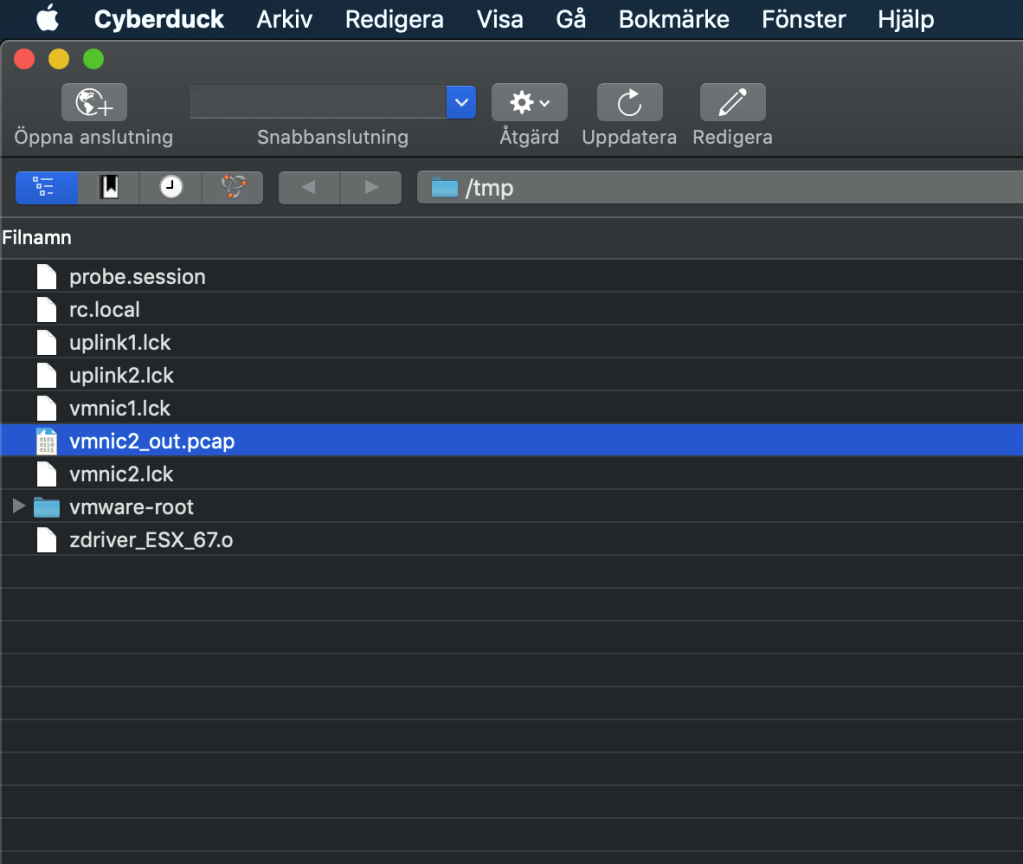Show the connection history view
Image resolution: width=1023 pixels, height=864 pixels.
(171, 187)
